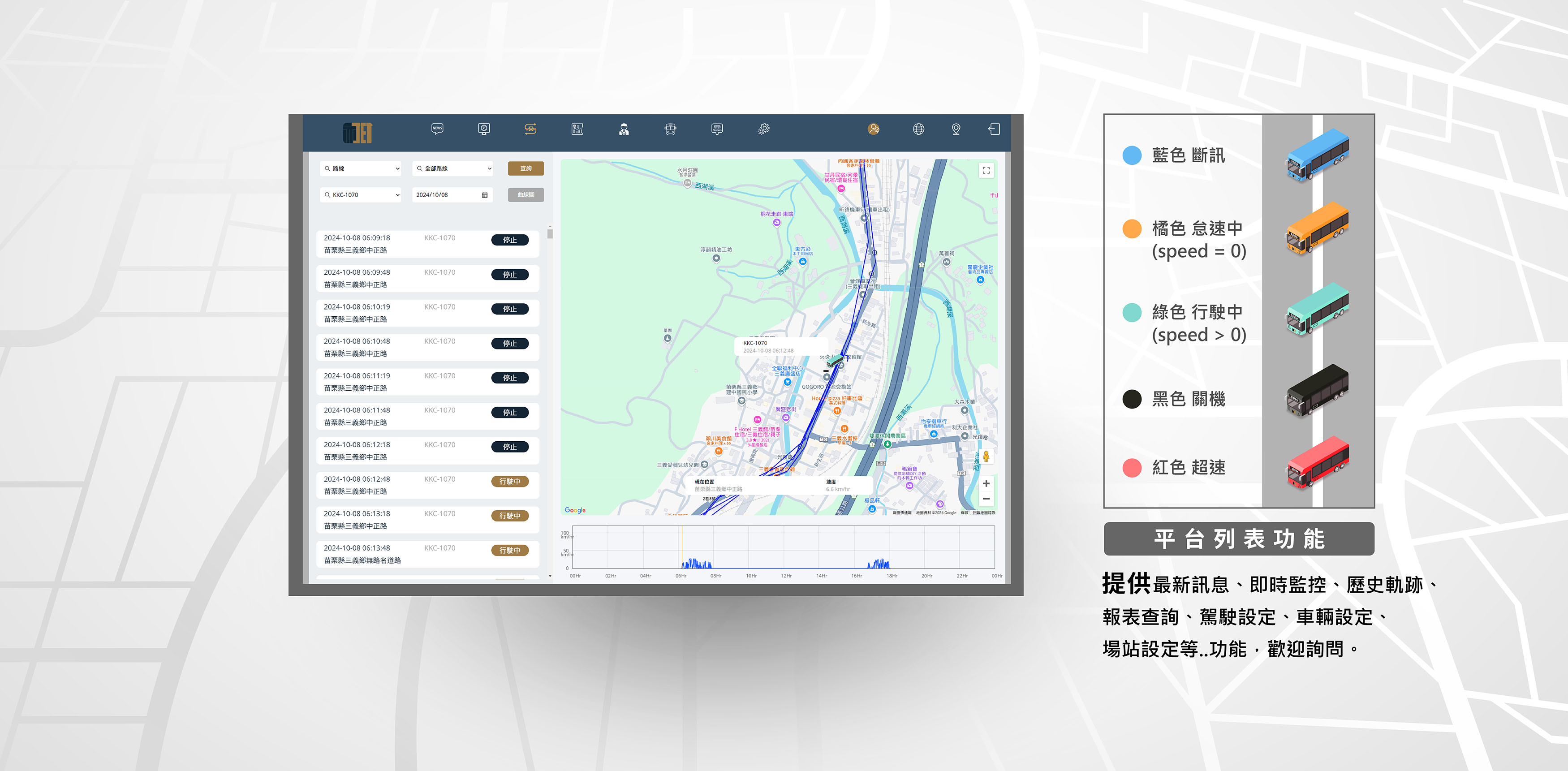Click speed spikes near 17Hr on chart
The image size is (1568, 771).
878,564
